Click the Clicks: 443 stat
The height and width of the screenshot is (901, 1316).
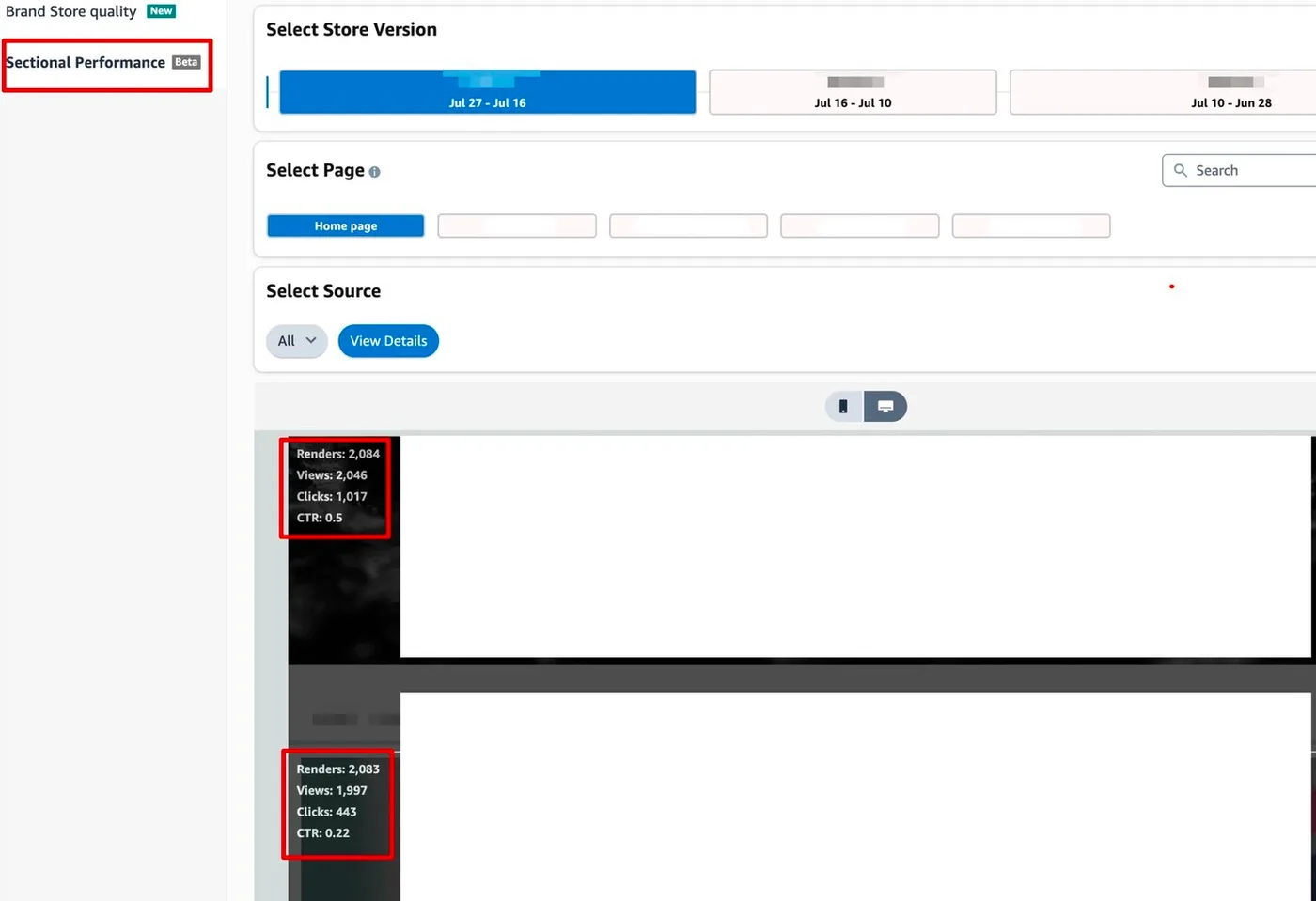[x=327, y=812]
